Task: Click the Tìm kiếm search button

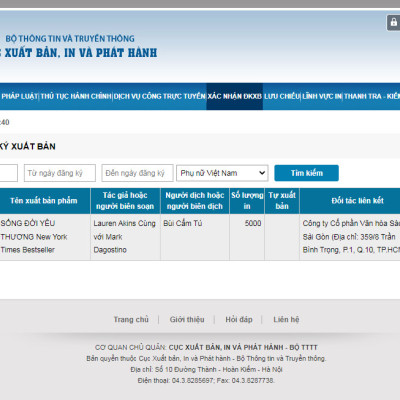Action: [306, 173]
